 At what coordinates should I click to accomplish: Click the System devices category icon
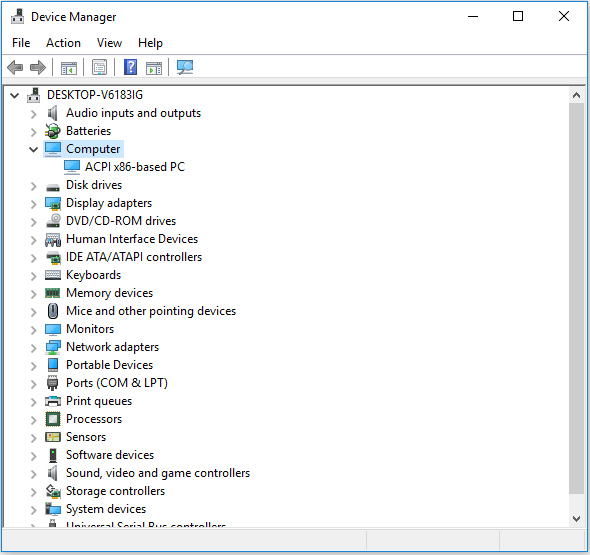tap(53, 509)
